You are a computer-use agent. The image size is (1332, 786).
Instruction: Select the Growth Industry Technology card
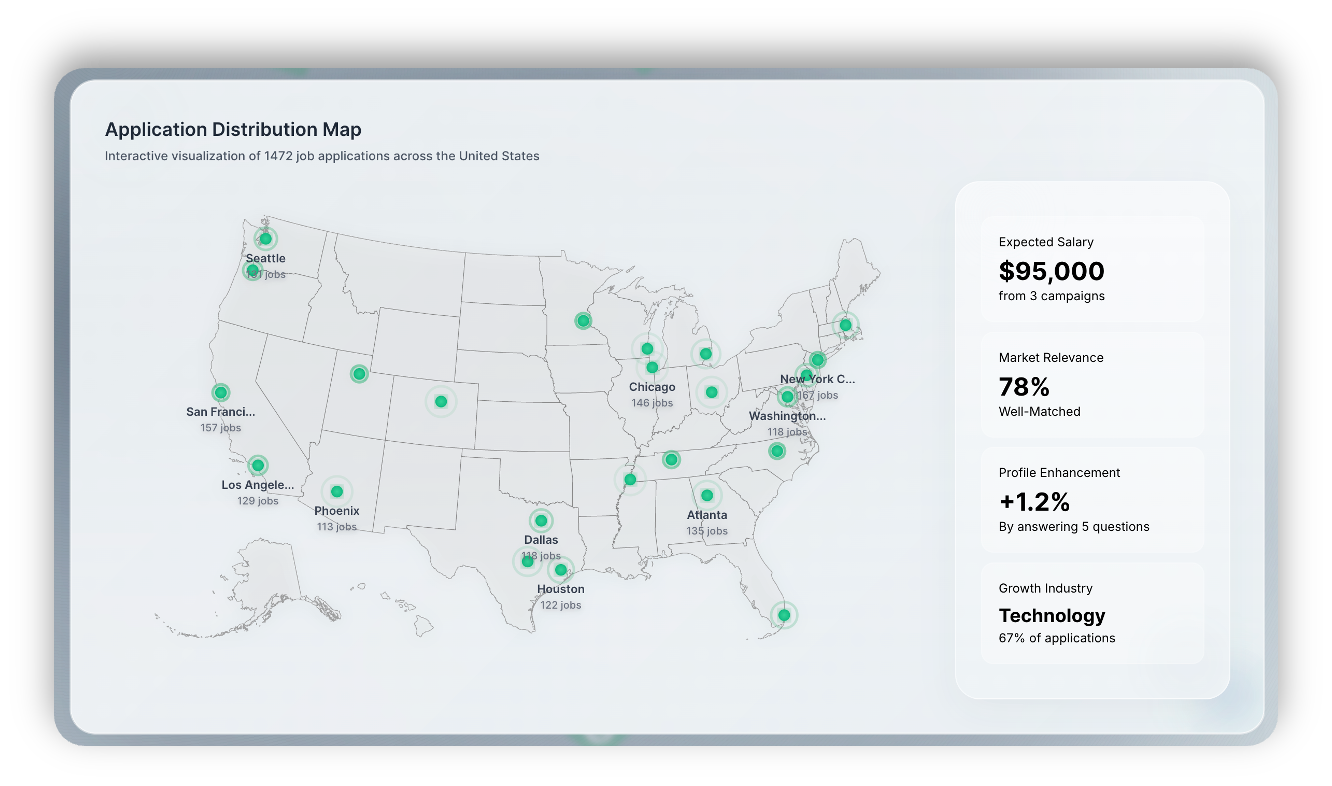tap(1092, 613)
